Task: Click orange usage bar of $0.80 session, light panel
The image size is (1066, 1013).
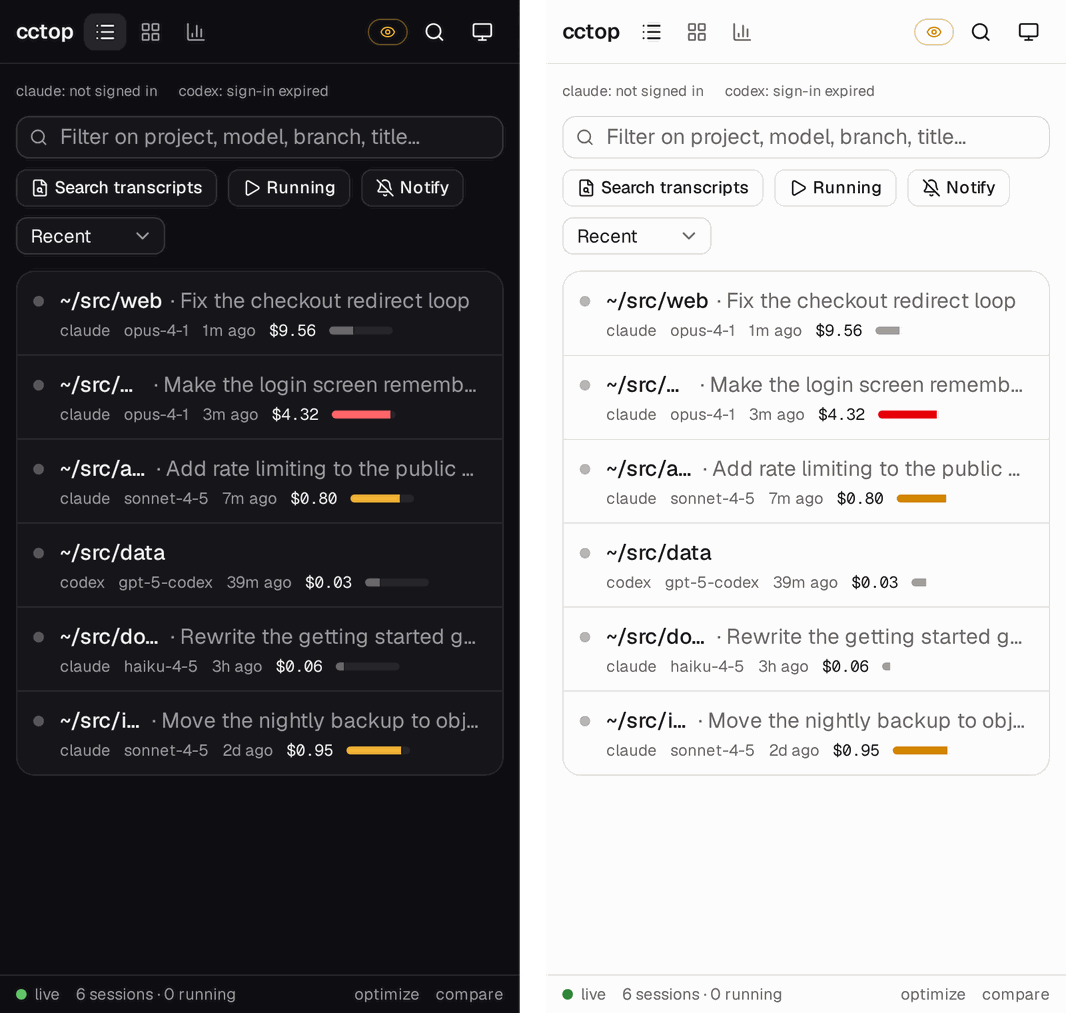Action: point(921,499)
